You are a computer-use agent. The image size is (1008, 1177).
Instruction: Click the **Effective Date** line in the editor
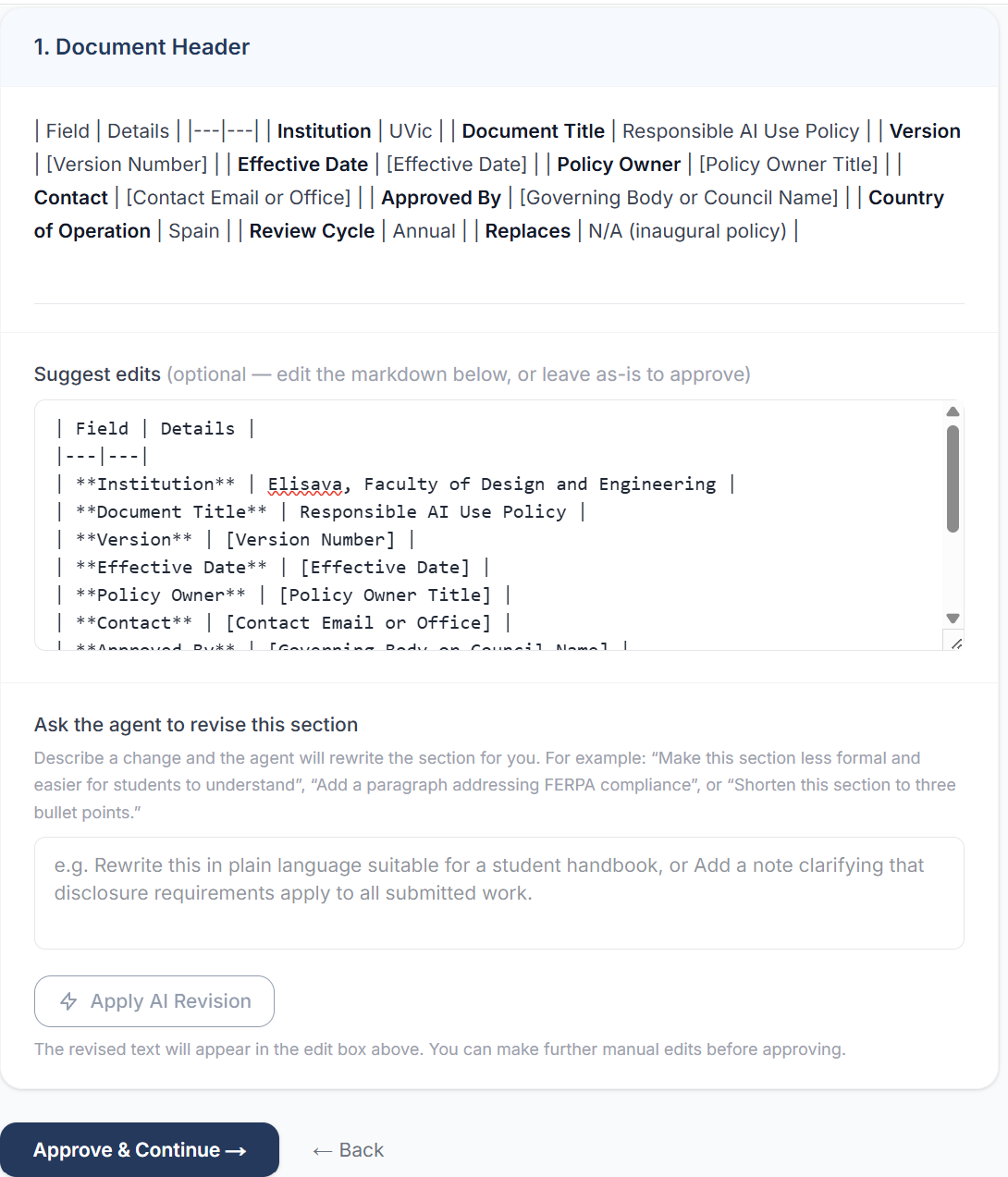click(x=273, y=567)
